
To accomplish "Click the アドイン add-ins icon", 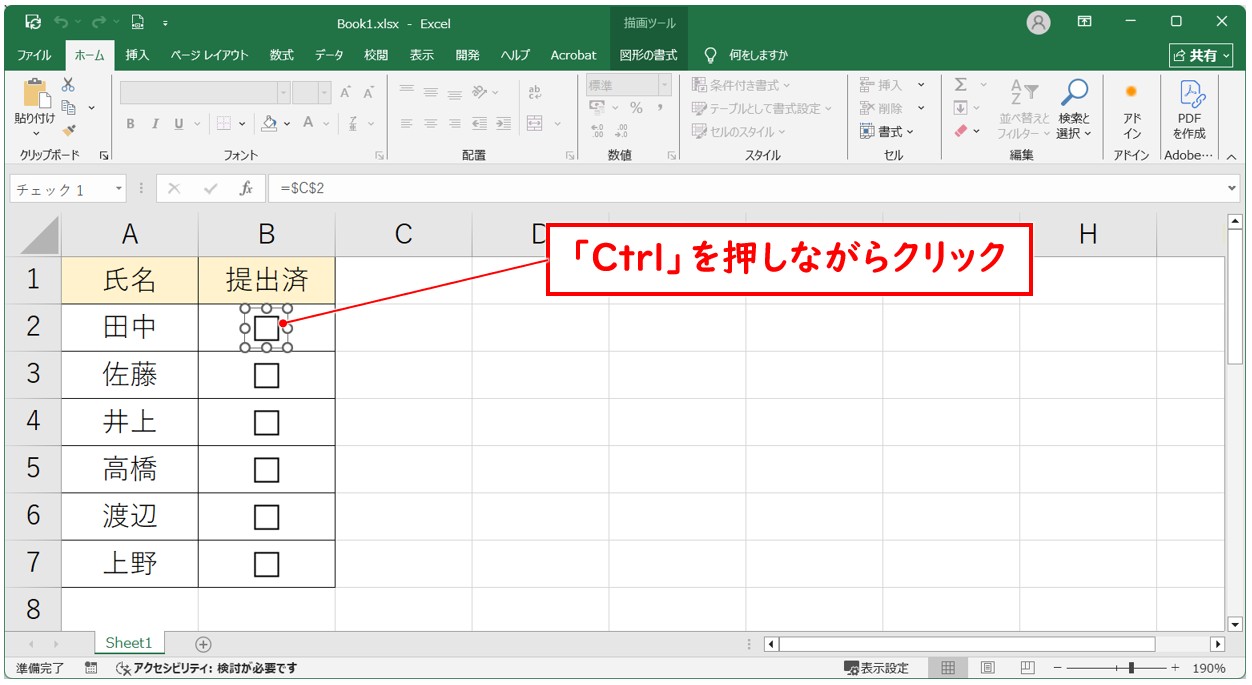I will tap(1131, 92).
